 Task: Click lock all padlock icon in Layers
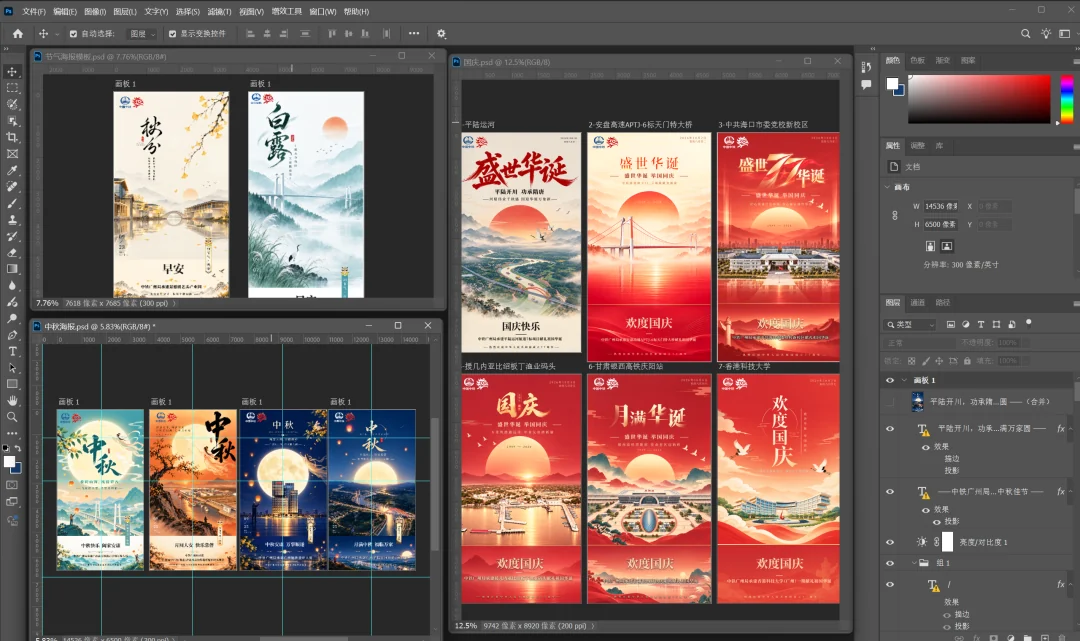pyautogui.click(x=967, y=361)
